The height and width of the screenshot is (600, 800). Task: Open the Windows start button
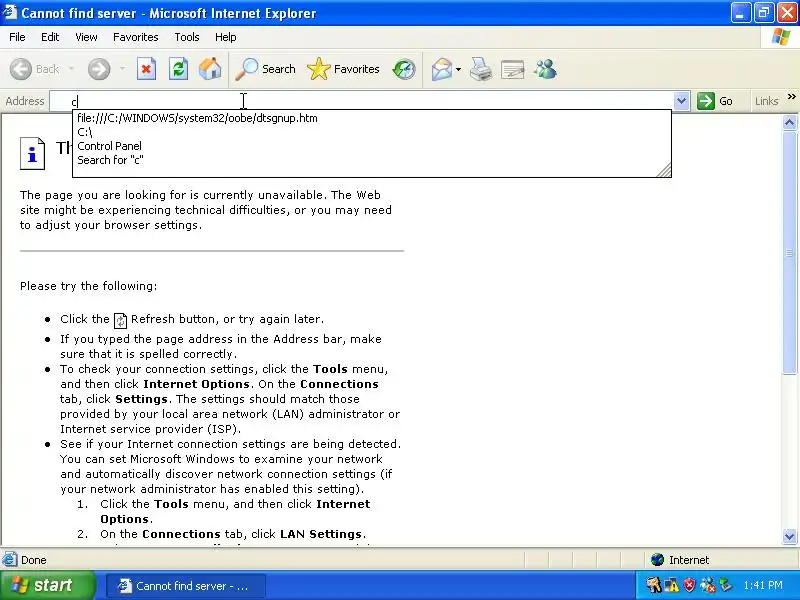pyautogui.click(x=47, y=585)
